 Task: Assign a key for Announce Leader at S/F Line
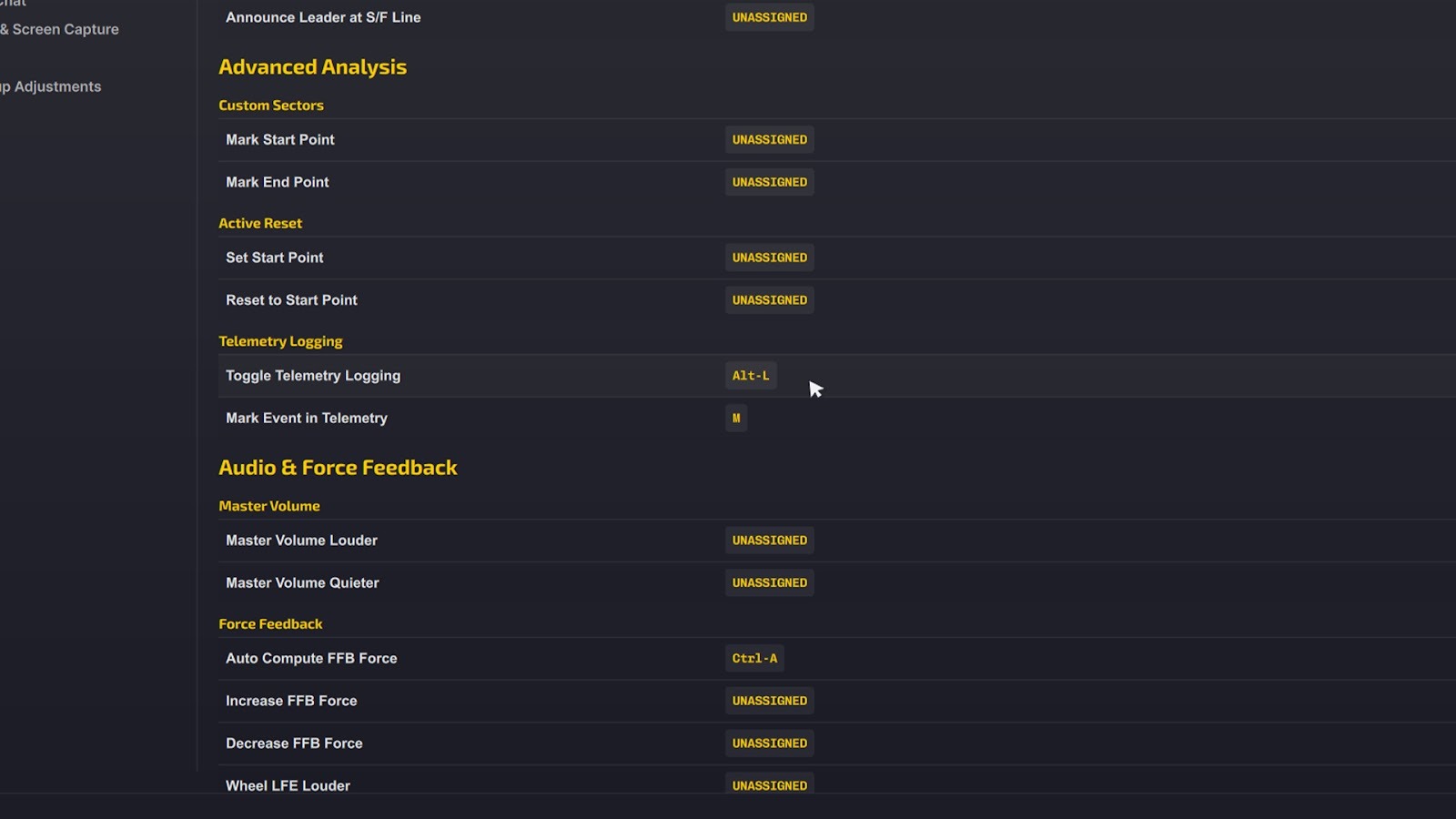point(769,16)
